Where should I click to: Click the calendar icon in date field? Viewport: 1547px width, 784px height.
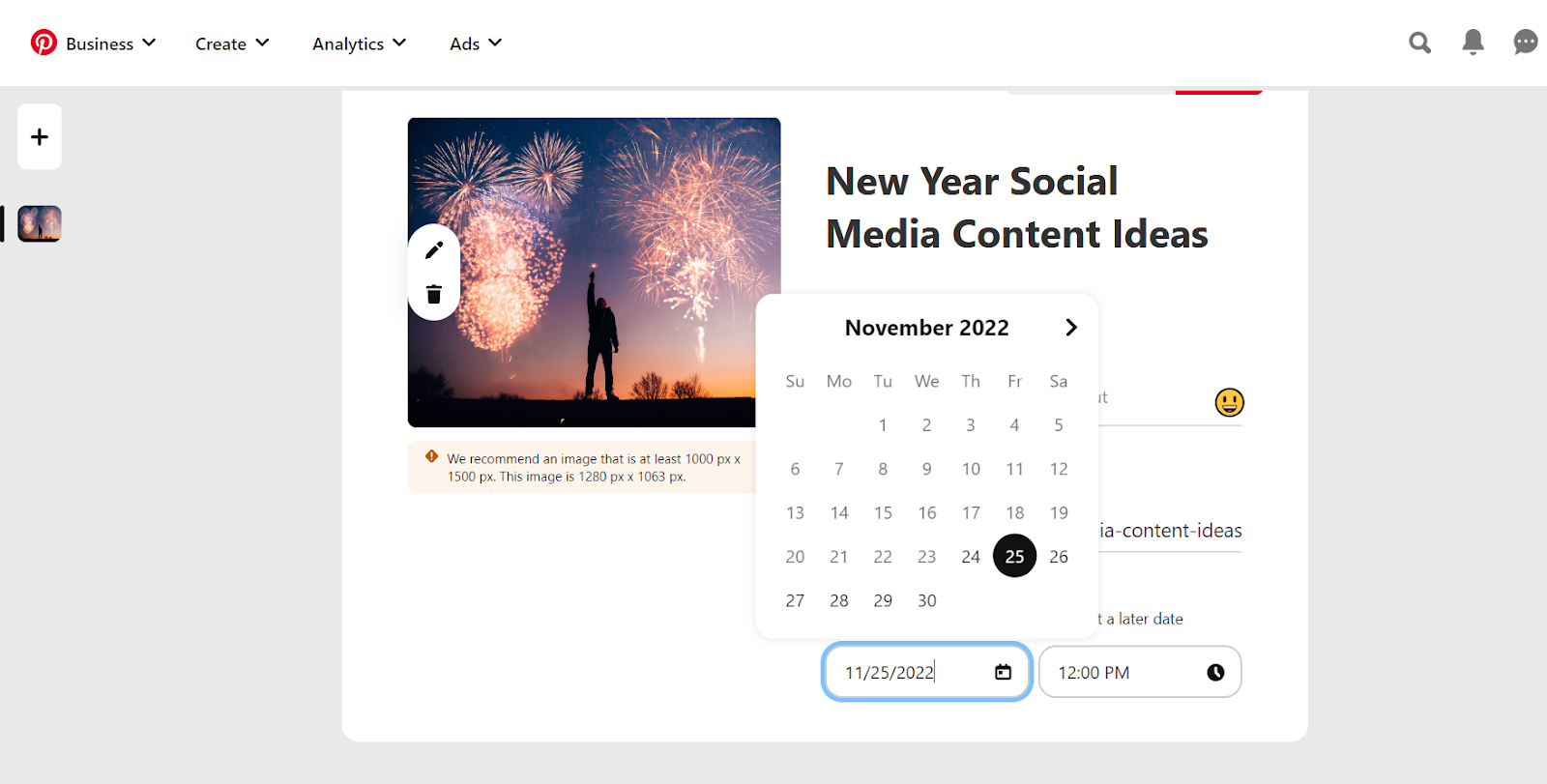pos(1004,672)
